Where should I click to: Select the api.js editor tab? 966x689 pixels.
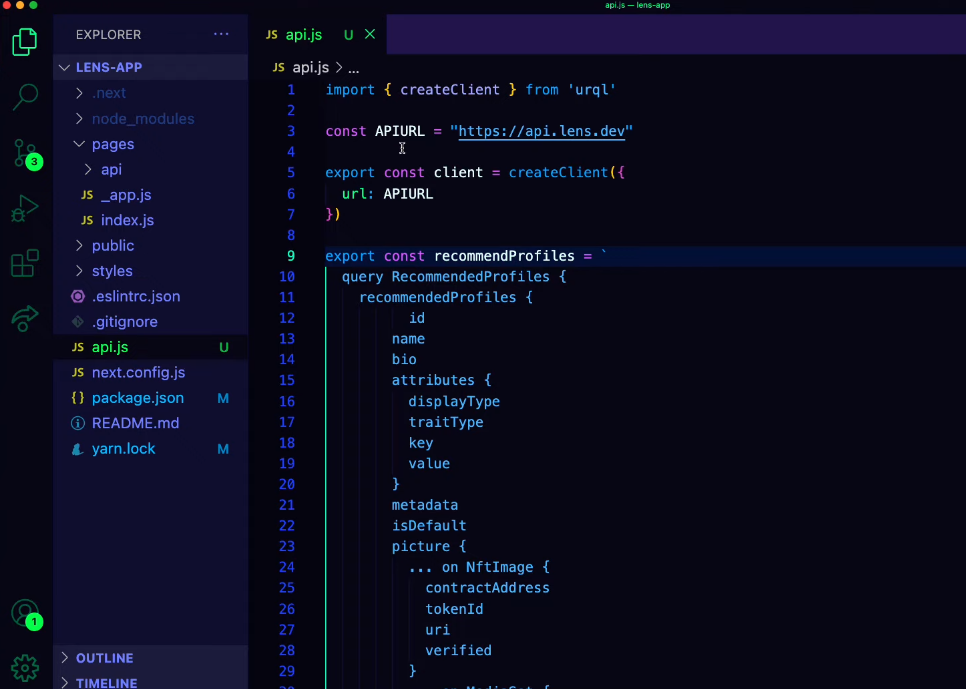coord(303,34)
